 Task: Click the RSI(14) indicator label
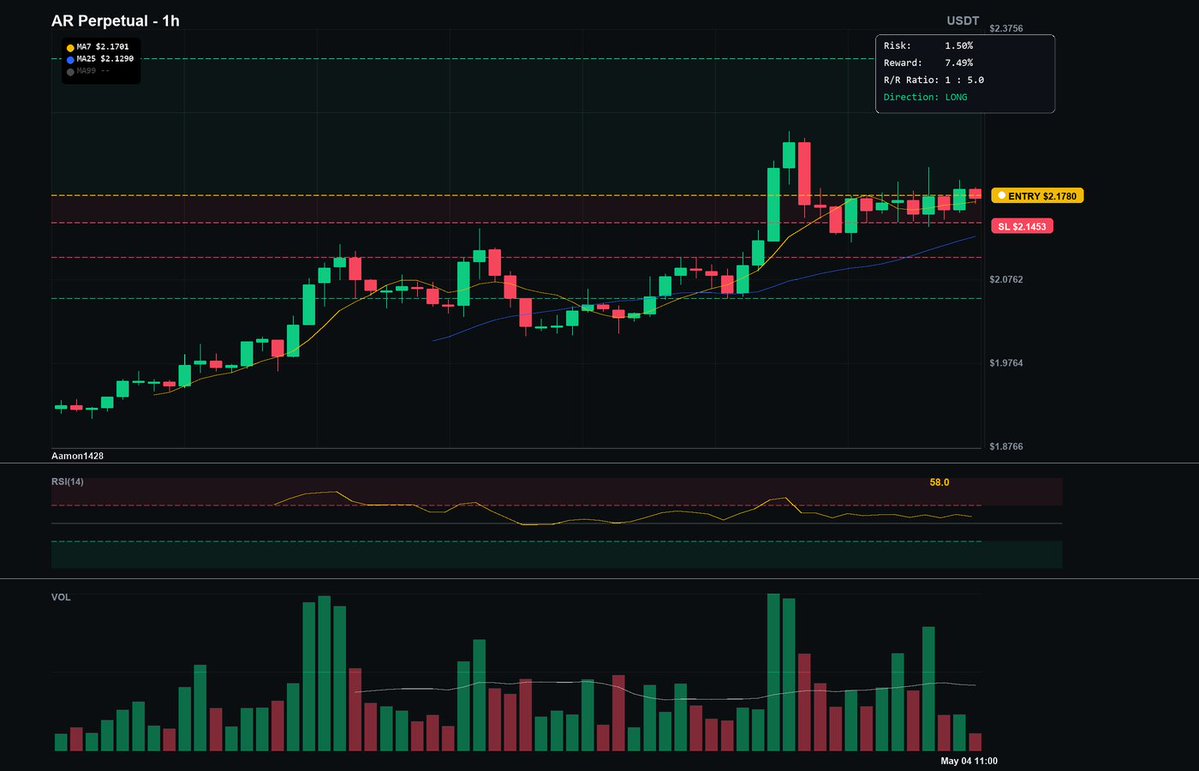point(67,482)
